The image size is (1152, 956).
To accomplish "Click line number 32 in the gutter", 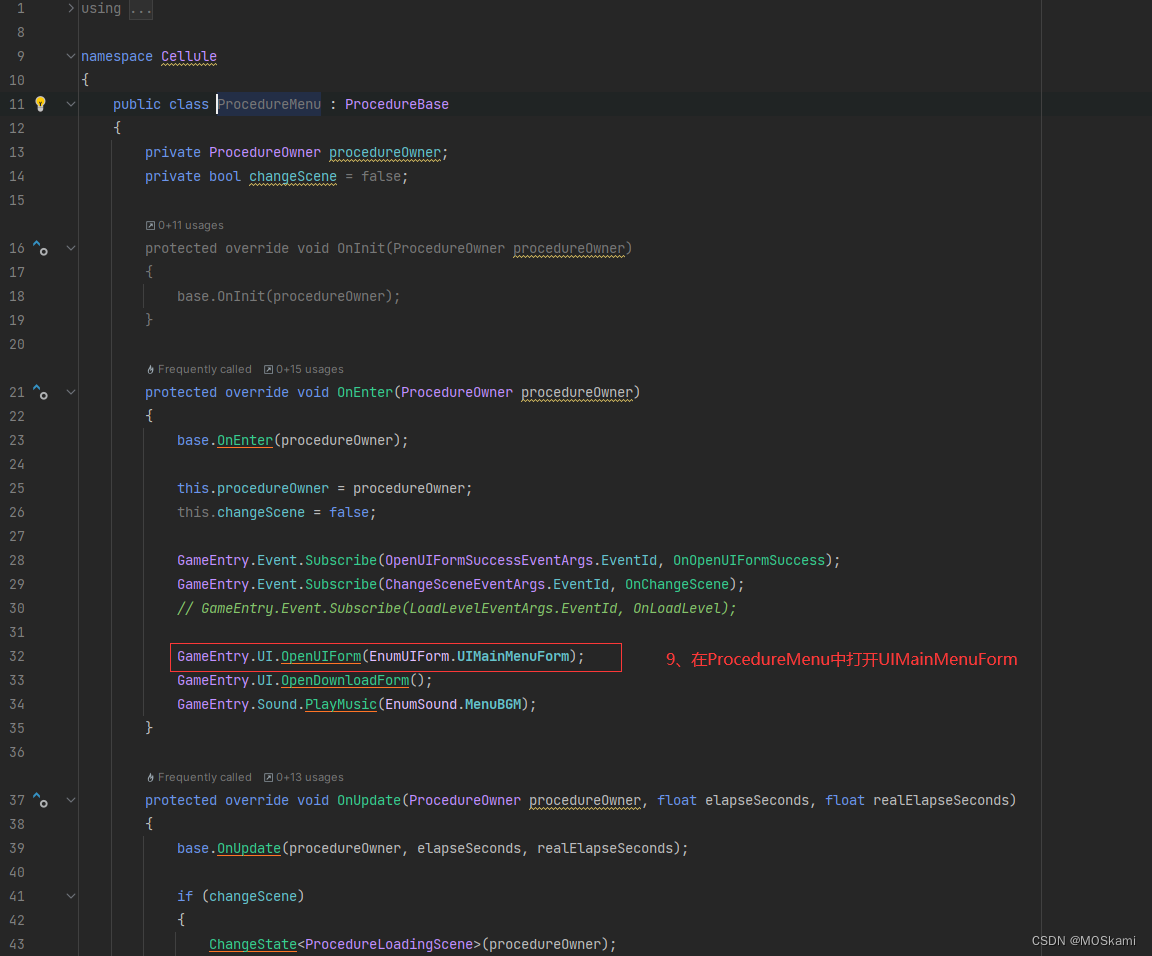I will coord(17,656).
